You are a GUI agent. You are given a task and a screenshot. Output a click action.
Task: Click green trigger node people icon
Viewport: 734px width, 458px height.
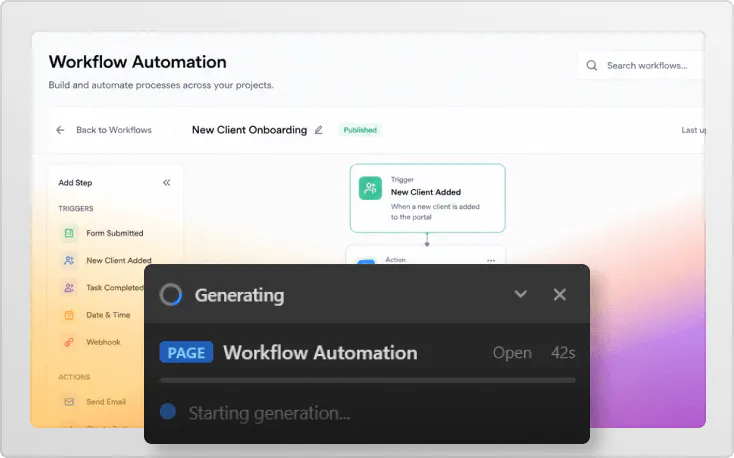[x=370, y=188]
